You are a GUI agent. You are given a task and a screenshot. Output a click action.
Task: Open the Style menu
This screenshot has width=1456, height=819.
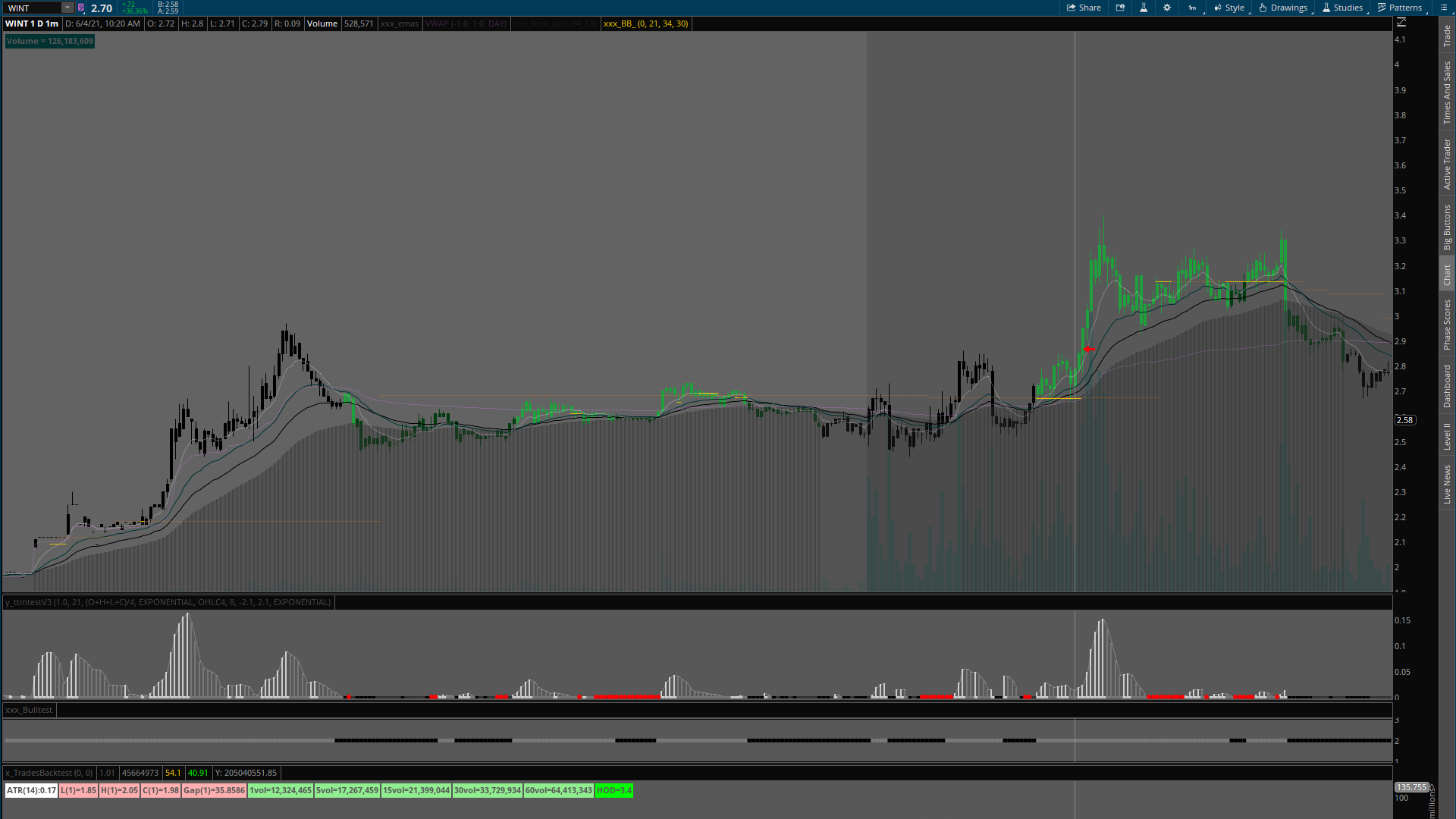pyautogui.click(x=1229, y=8)
